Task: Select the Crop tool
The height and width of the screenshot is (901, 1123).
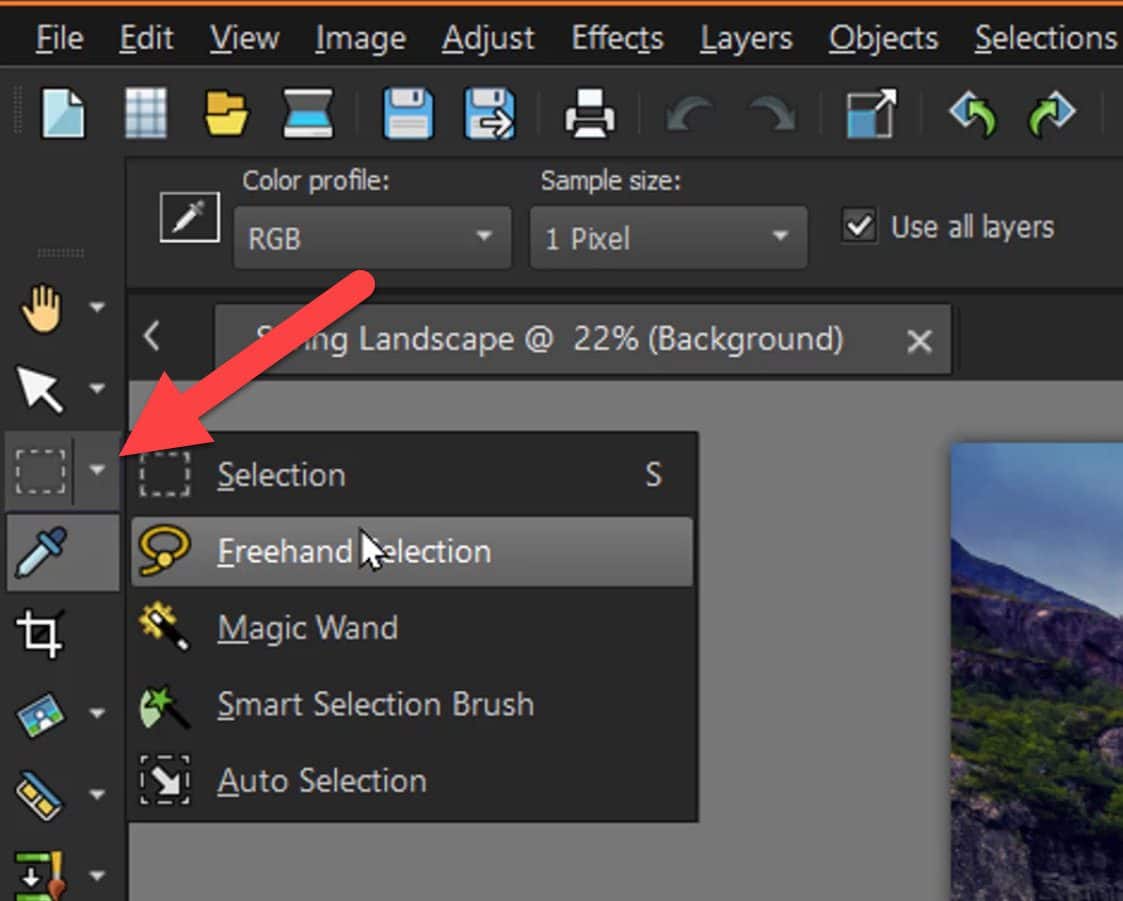Action: (x=42, y=632)
